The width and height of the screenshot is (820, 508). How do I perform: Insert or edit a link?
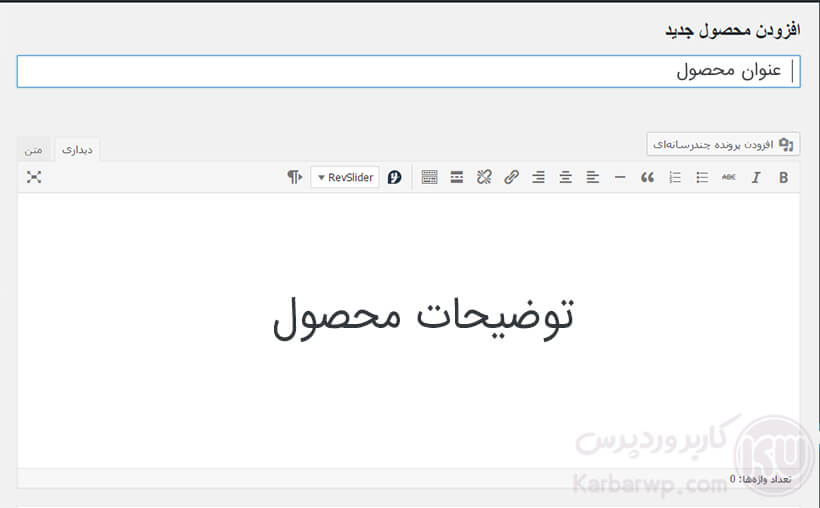tap(511, 177)
